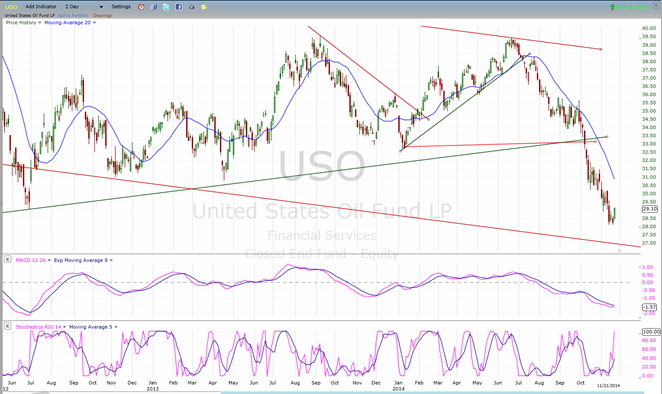Click the purple book icon in toolbar
The width and height of the screenshot is (662, 394).
[154, 7]
